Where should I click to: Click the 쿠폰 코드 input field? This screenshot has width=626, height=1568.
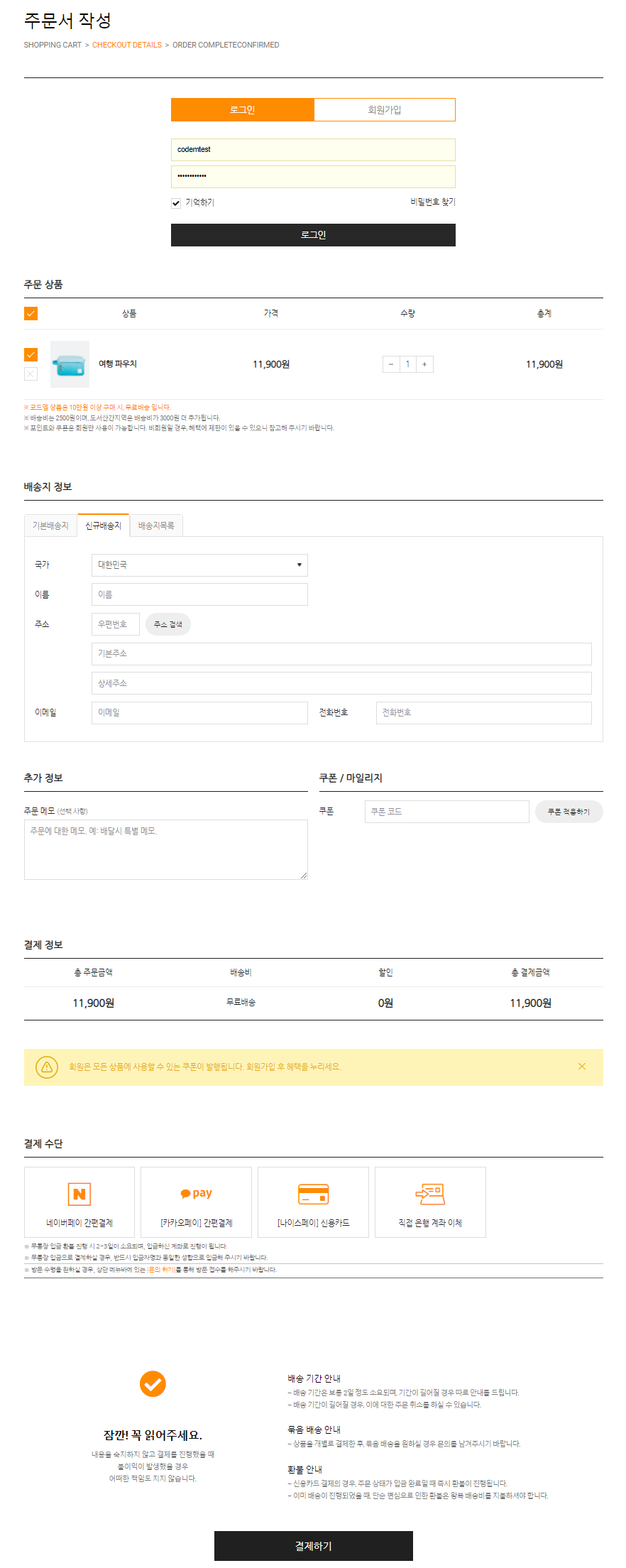pos(446,811)
